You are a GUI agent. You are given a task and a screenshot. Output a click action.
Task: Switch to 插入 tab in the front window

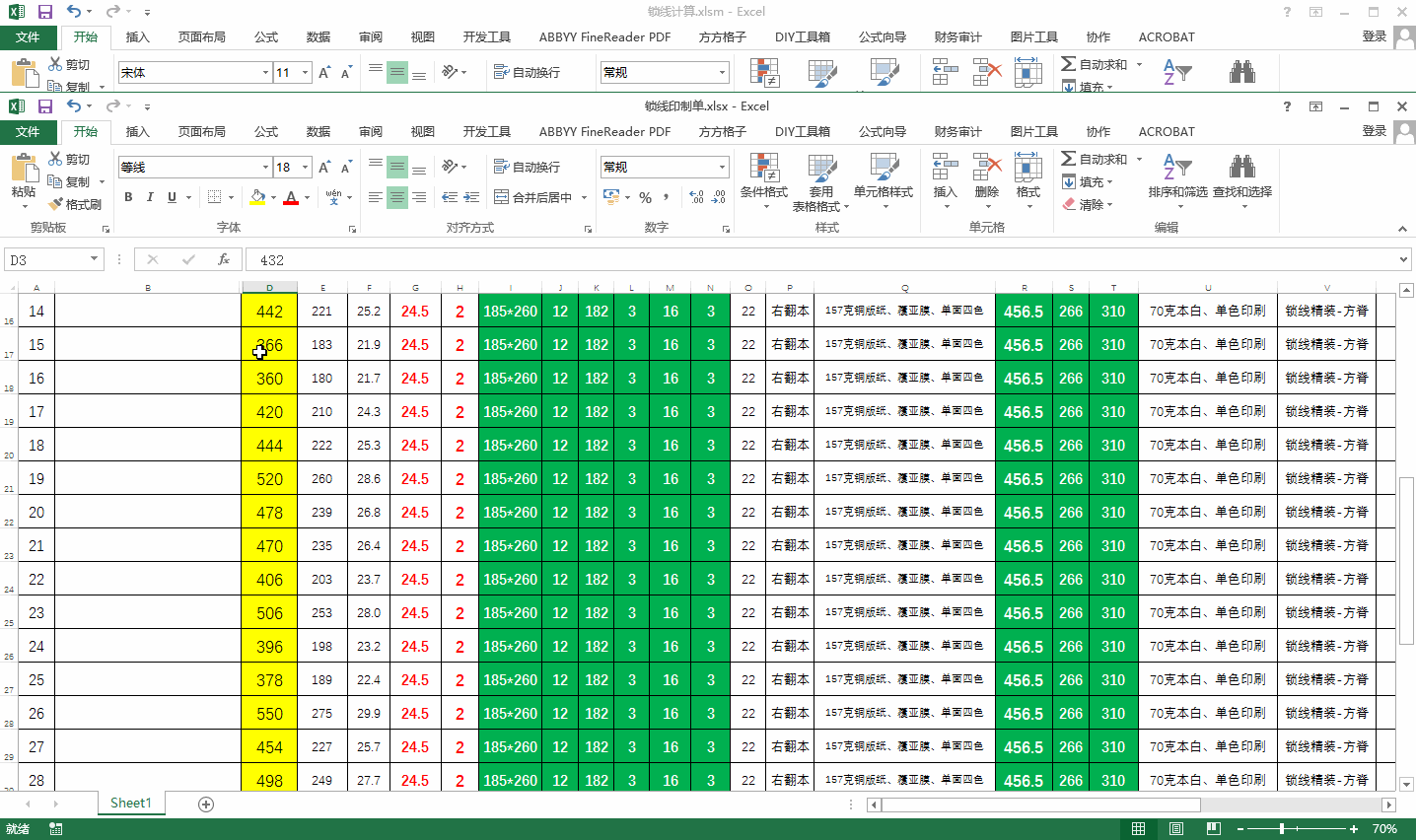click(x=138, y=131)
